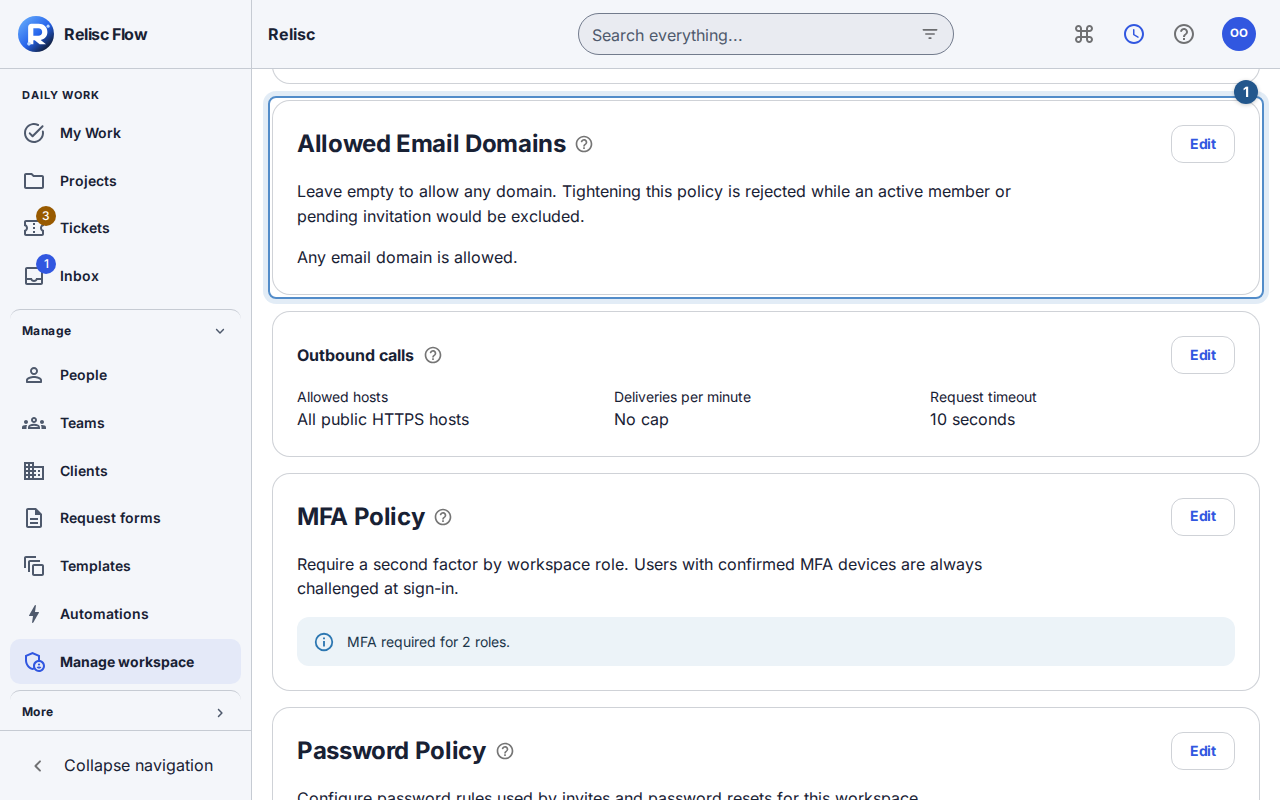1280x800 pixels.
Task: Click 'Any email domain is allowed.' text
Action: coord(407,257)
